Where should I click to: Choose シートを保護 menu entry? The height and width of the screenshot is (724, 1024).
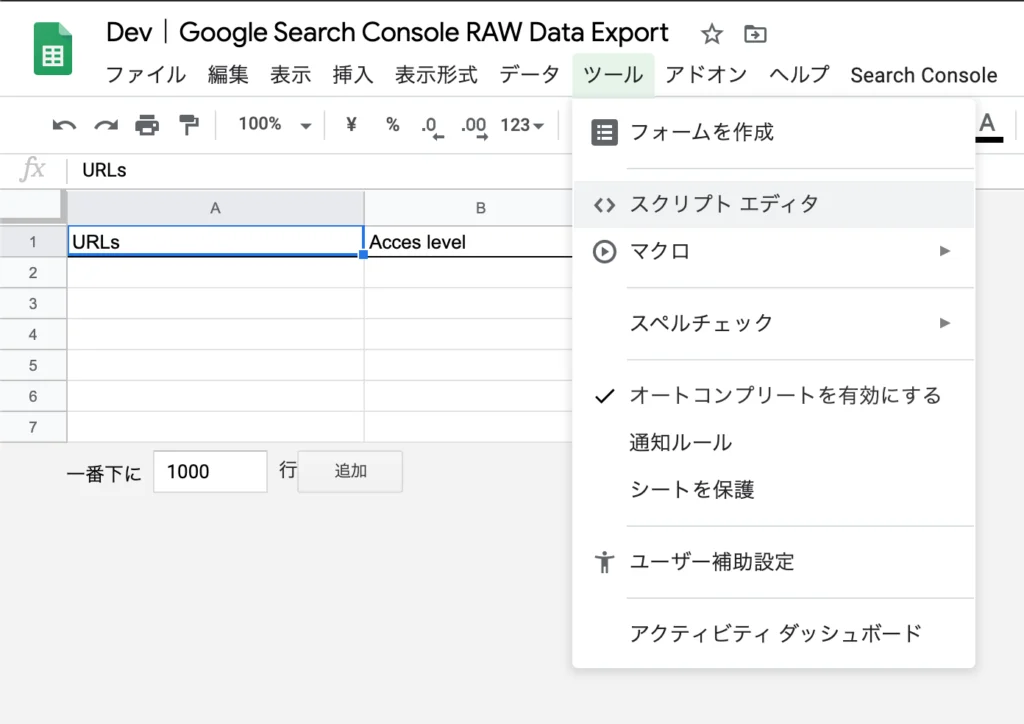click(x=773, y=490)
